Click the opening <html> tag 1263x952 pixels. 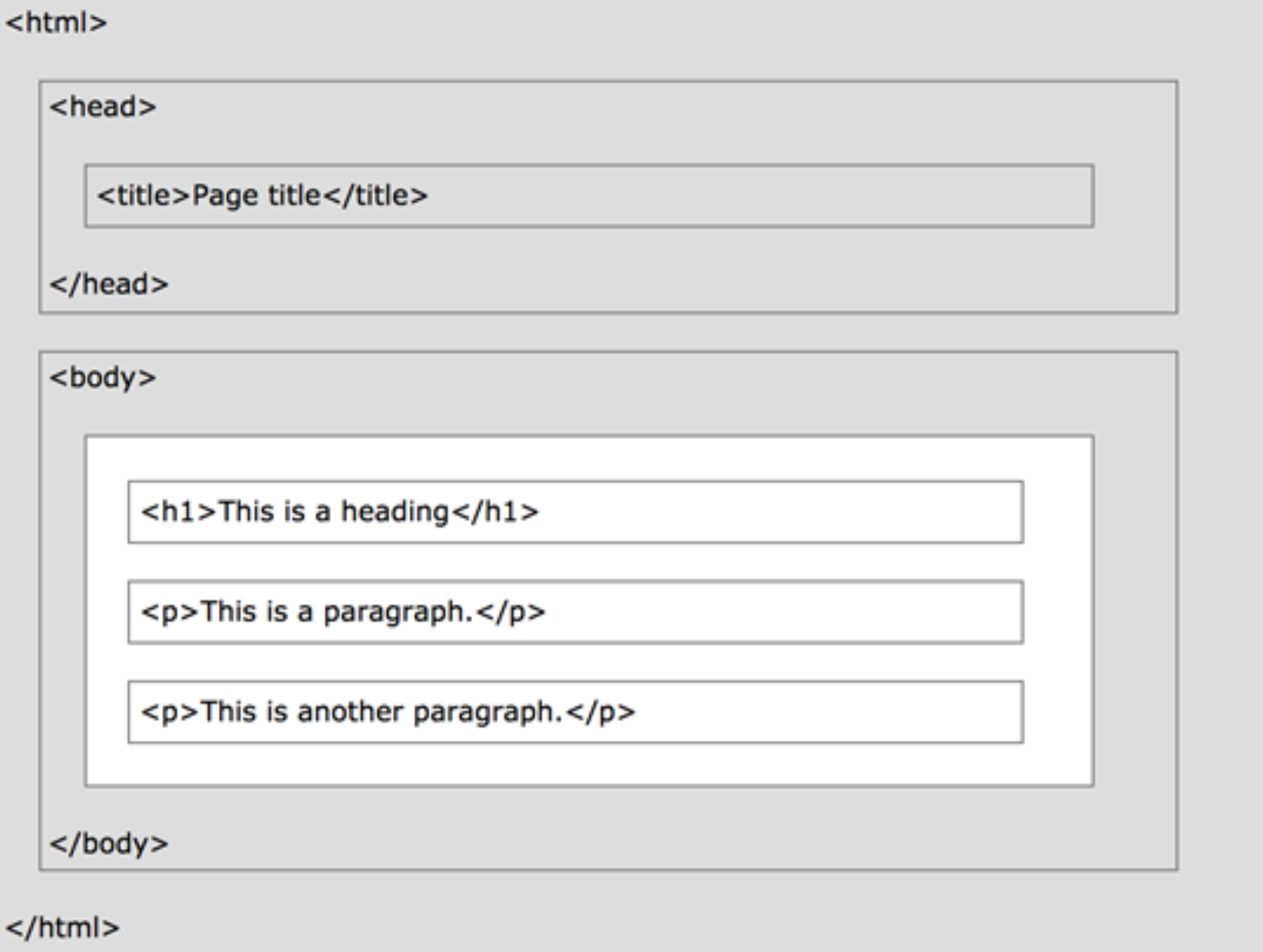tap(56, 23)
